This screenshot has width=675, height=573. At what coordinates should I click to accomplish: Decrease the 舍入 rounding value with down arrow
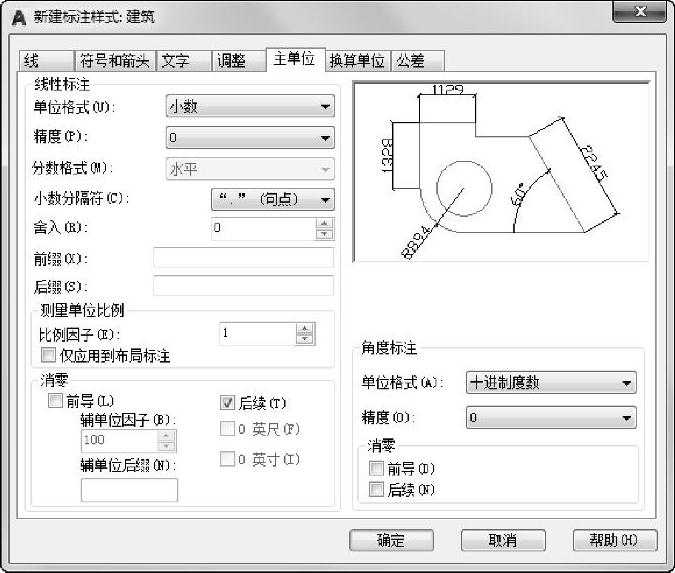point(324,234)
